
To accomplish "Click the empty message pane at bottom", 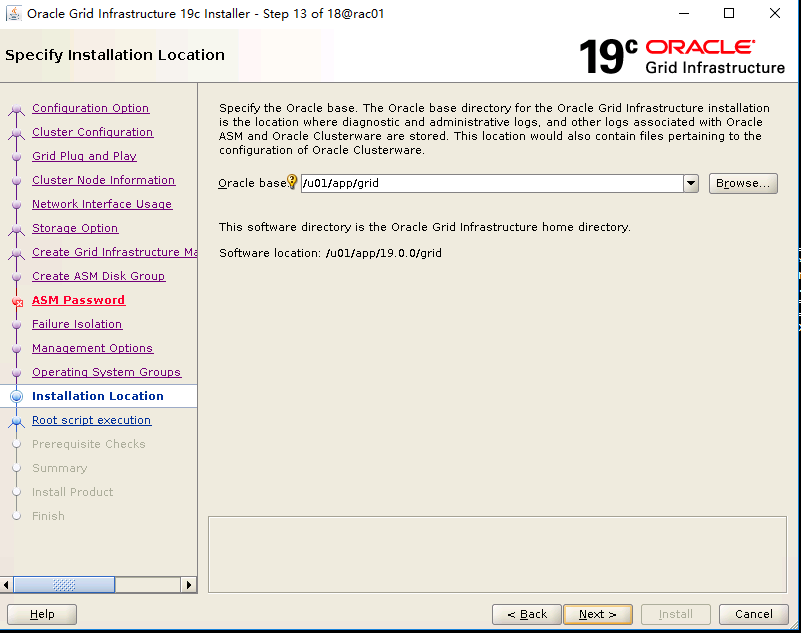I will tap(497, 554).
